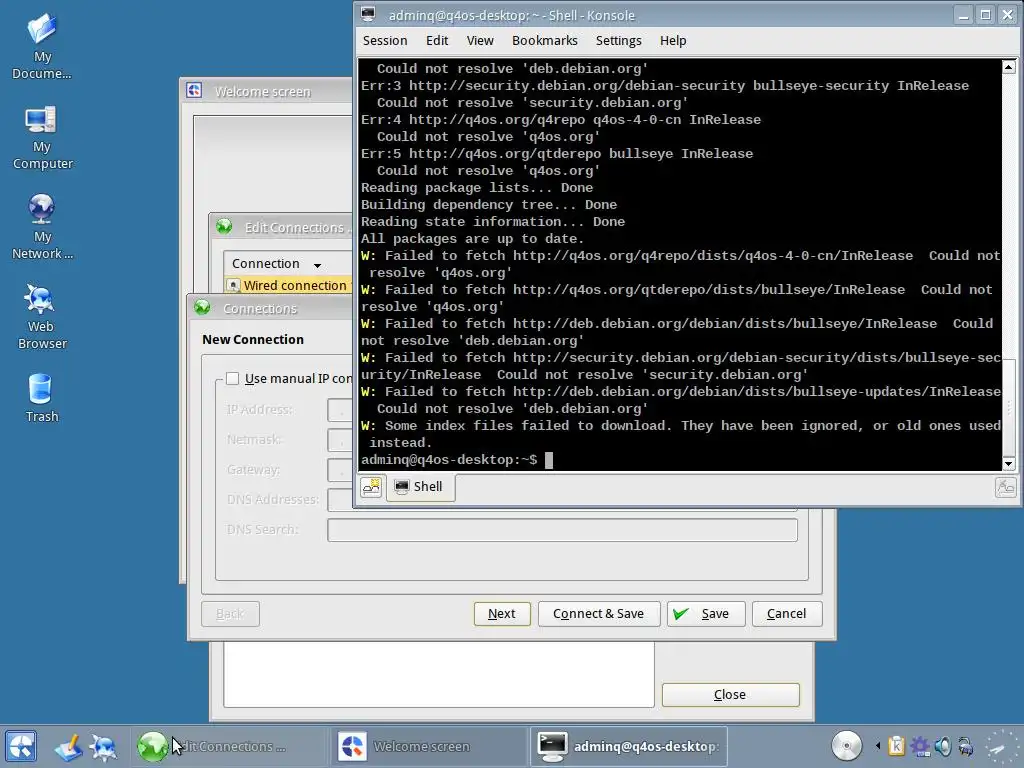The height and width of the screenshot is (768, 1024).
Task: Click the Next button
Action: click(x=502, y=614)
